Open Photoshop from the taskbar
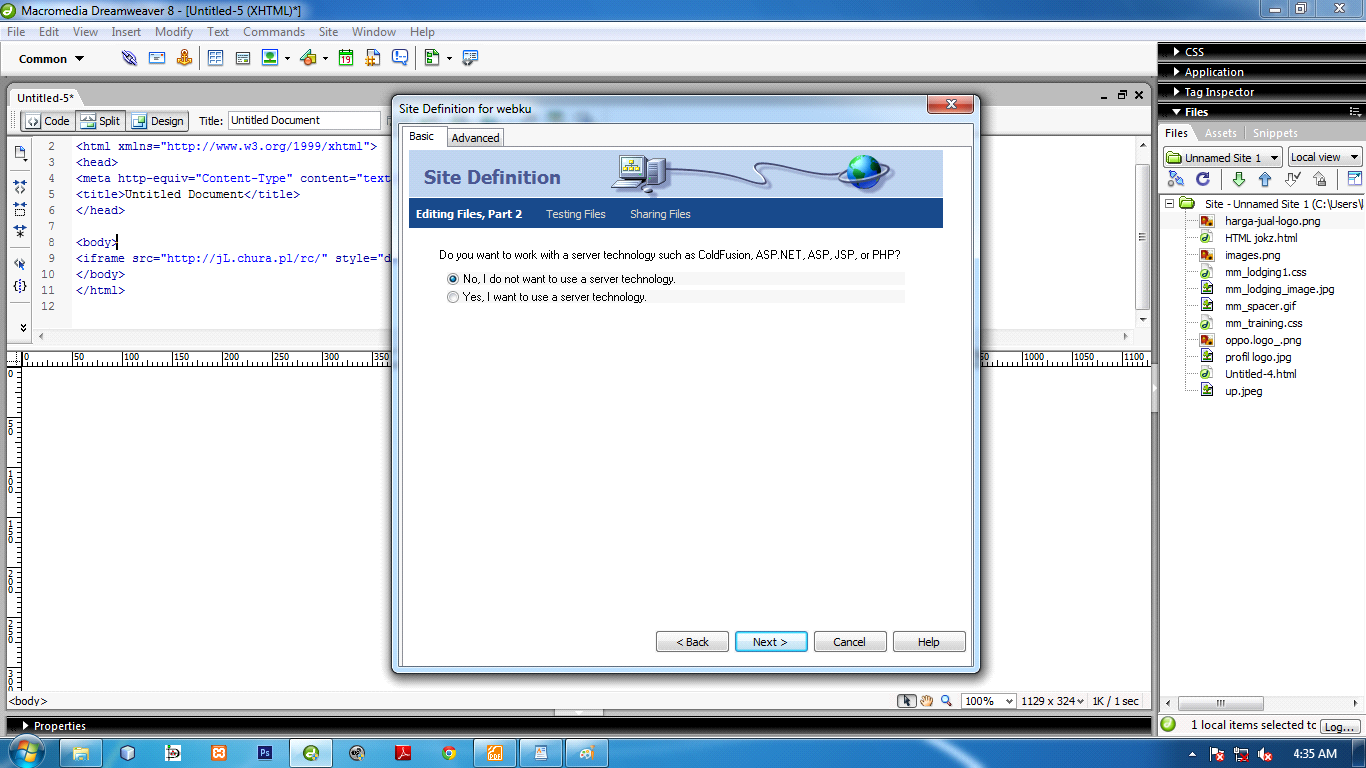The height and width of the screenshot is (768, 1366). pos(265,753)
